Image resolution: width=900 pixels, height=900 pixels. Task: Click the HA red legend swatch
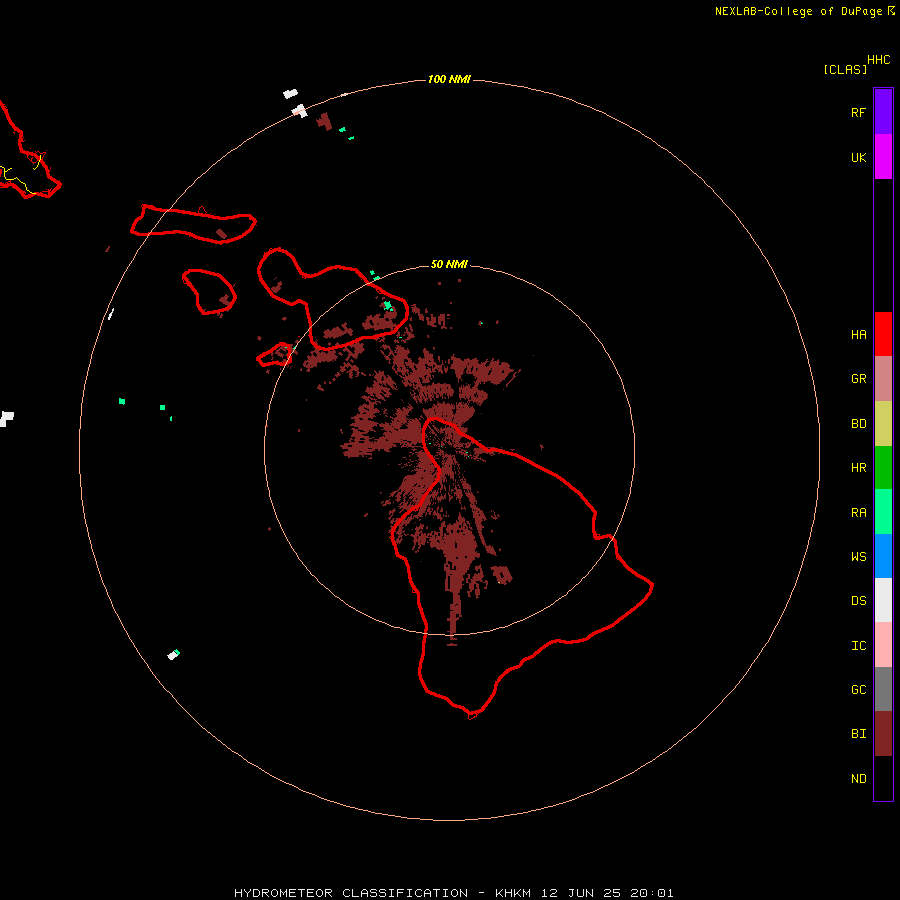pyautogui.click(x=883, y=334)
